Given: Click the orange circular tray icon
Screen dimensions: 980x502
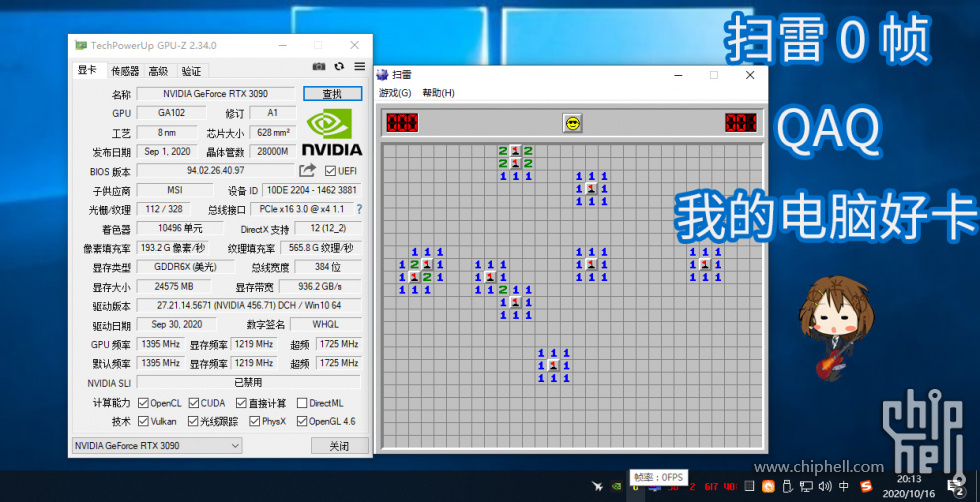Looking at the screenshot, I should click(768, 486).
